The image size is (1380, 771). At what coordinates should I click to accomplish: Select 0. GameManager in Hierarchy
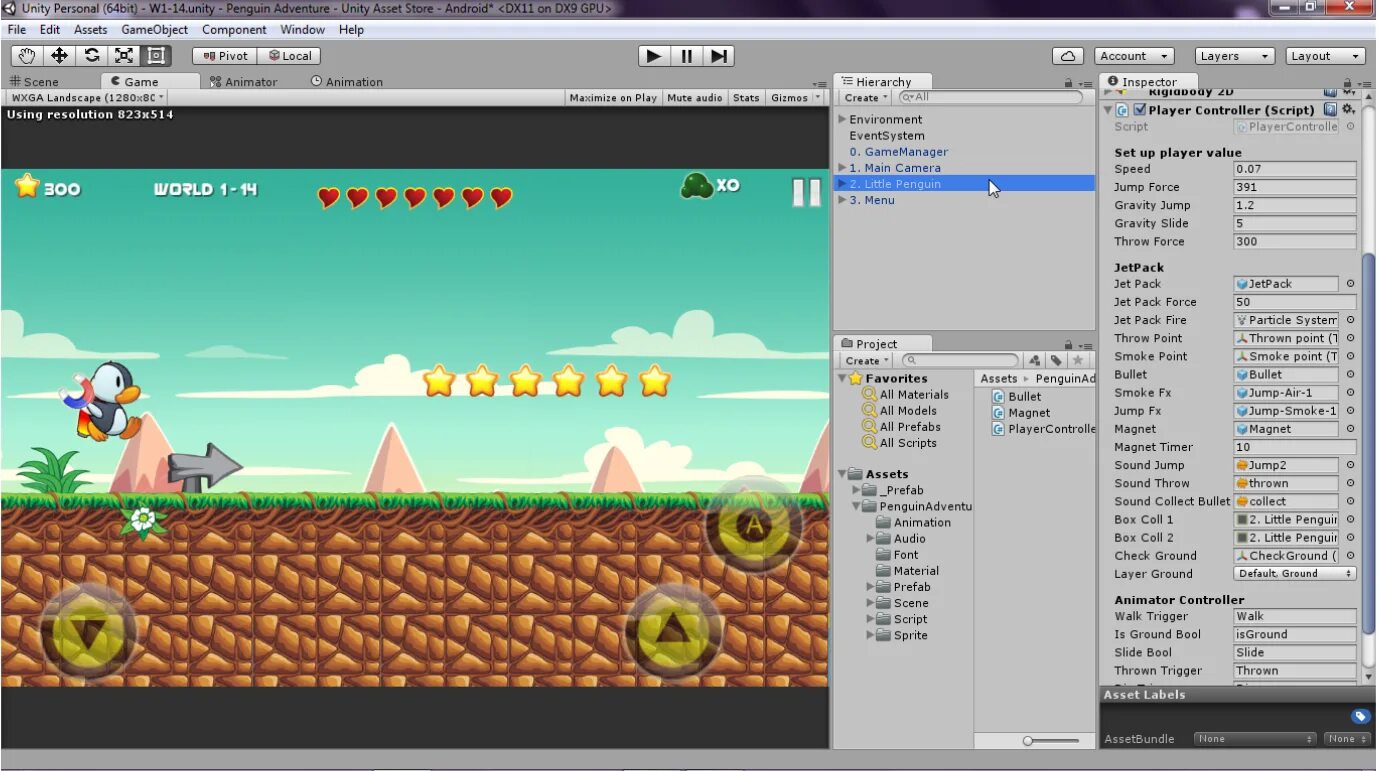(898, 152)
